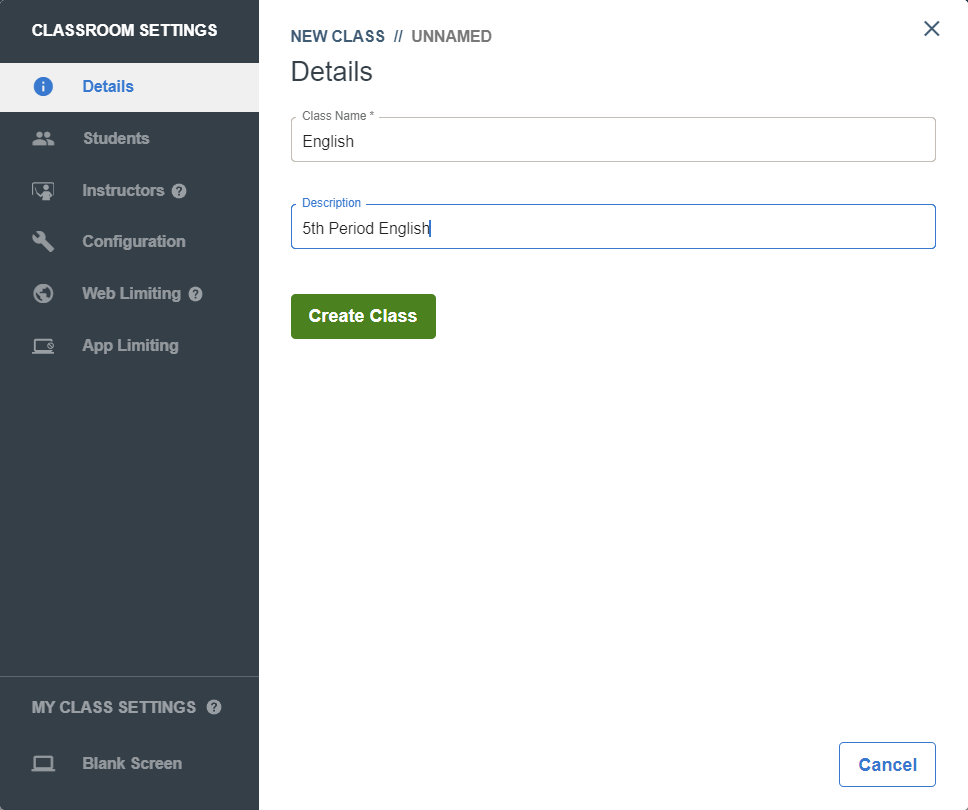Click the App Limiting laptop icon
Image resolution: width=968 pixels, height=810 pixels.
(x=43, y=346)
